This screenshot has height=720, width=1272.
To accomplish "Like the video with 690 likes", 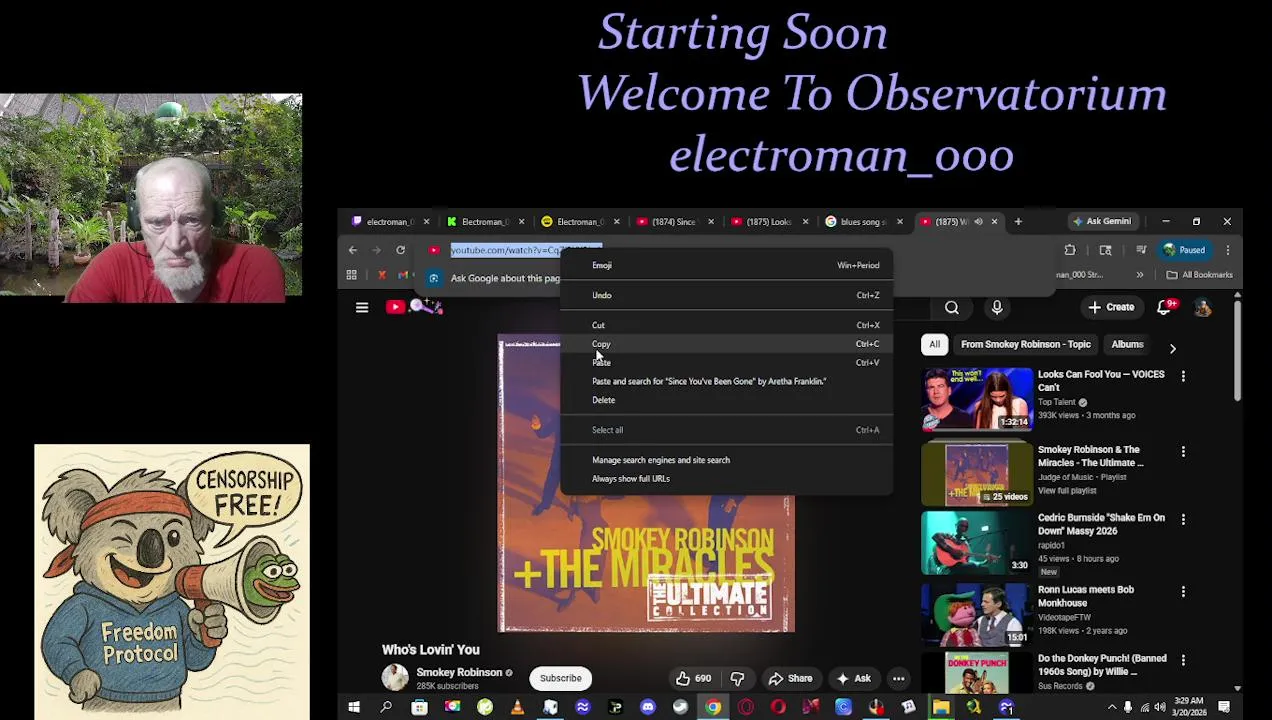I will (693, 678).
